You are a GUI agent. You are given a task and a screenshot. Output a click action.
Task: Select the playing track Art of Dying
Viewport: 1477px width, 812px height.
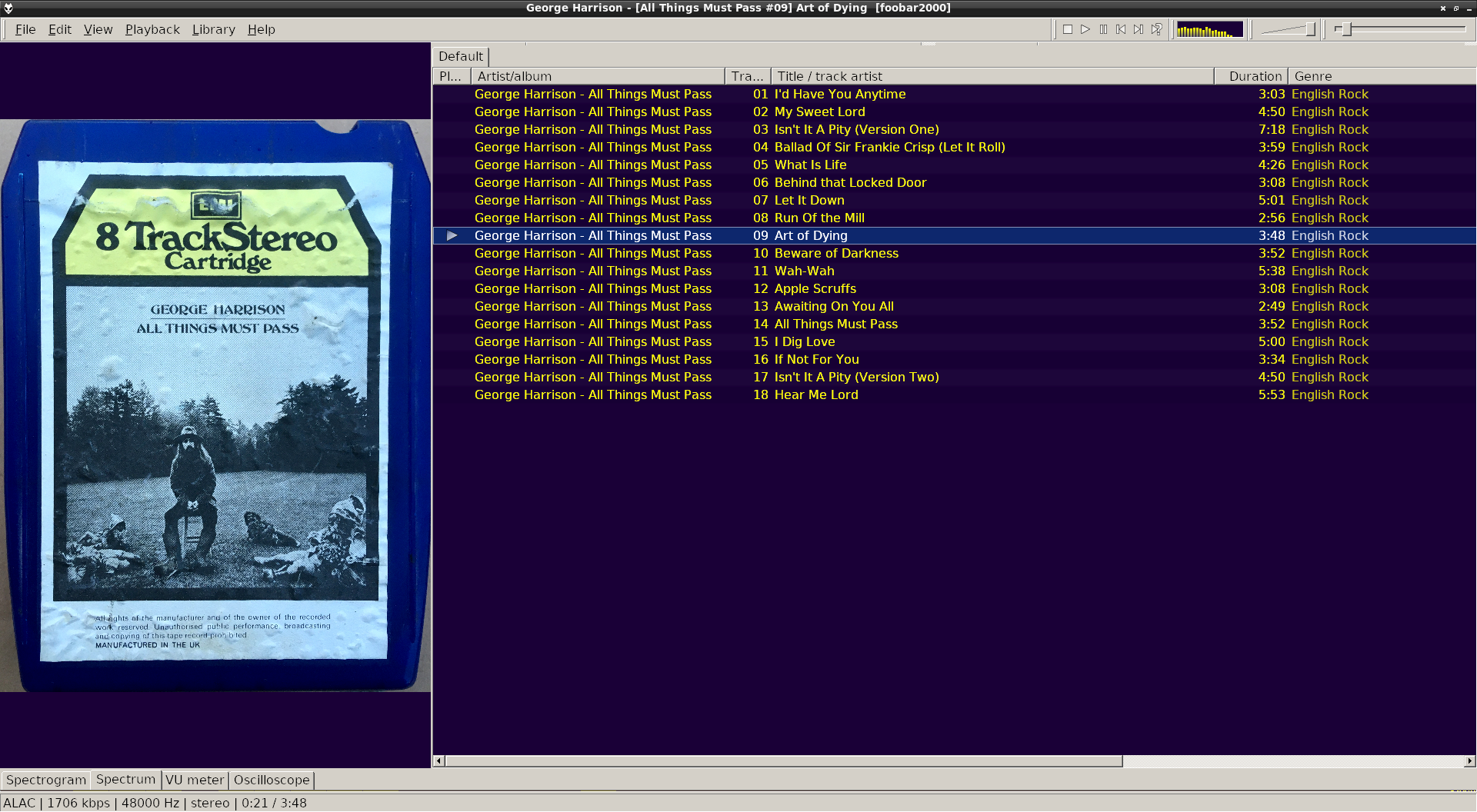click(x=954, y=235)
